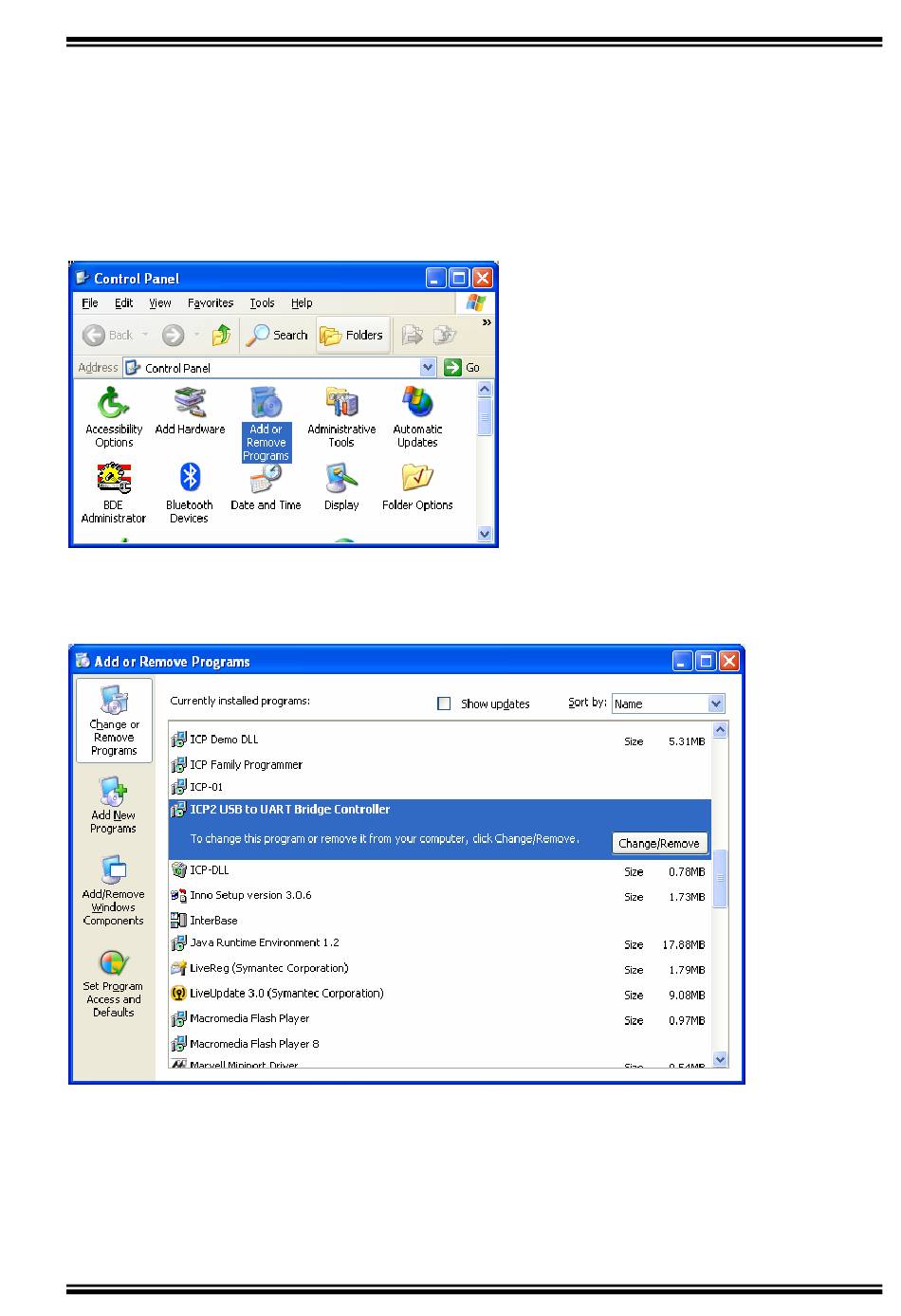Maximize the Control Panel window
Image resolution: width=901 pixels, height=1316 pixels.
point(460,278)
